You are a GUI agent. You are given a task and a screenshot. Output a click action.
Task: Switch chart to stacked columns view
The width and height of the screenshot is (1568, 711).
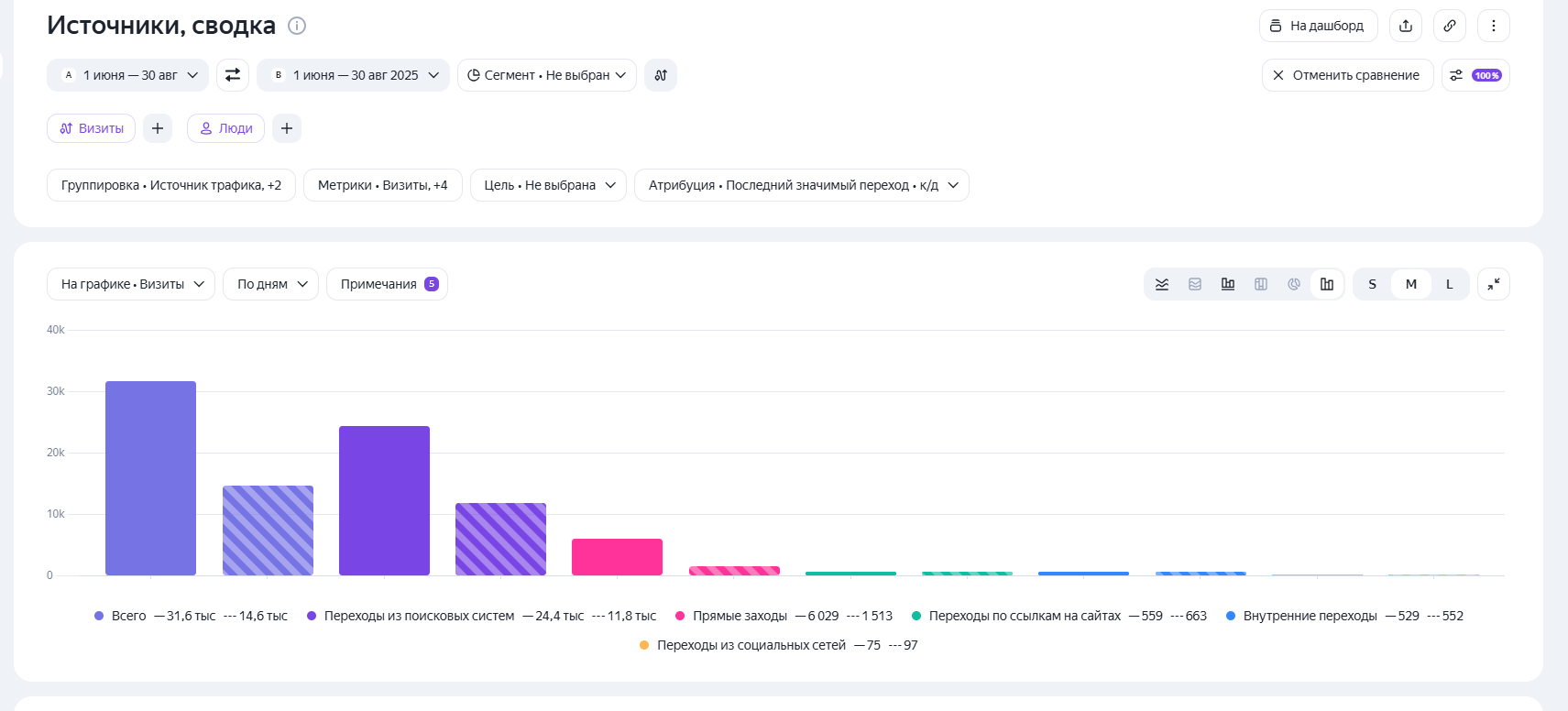1261,284
